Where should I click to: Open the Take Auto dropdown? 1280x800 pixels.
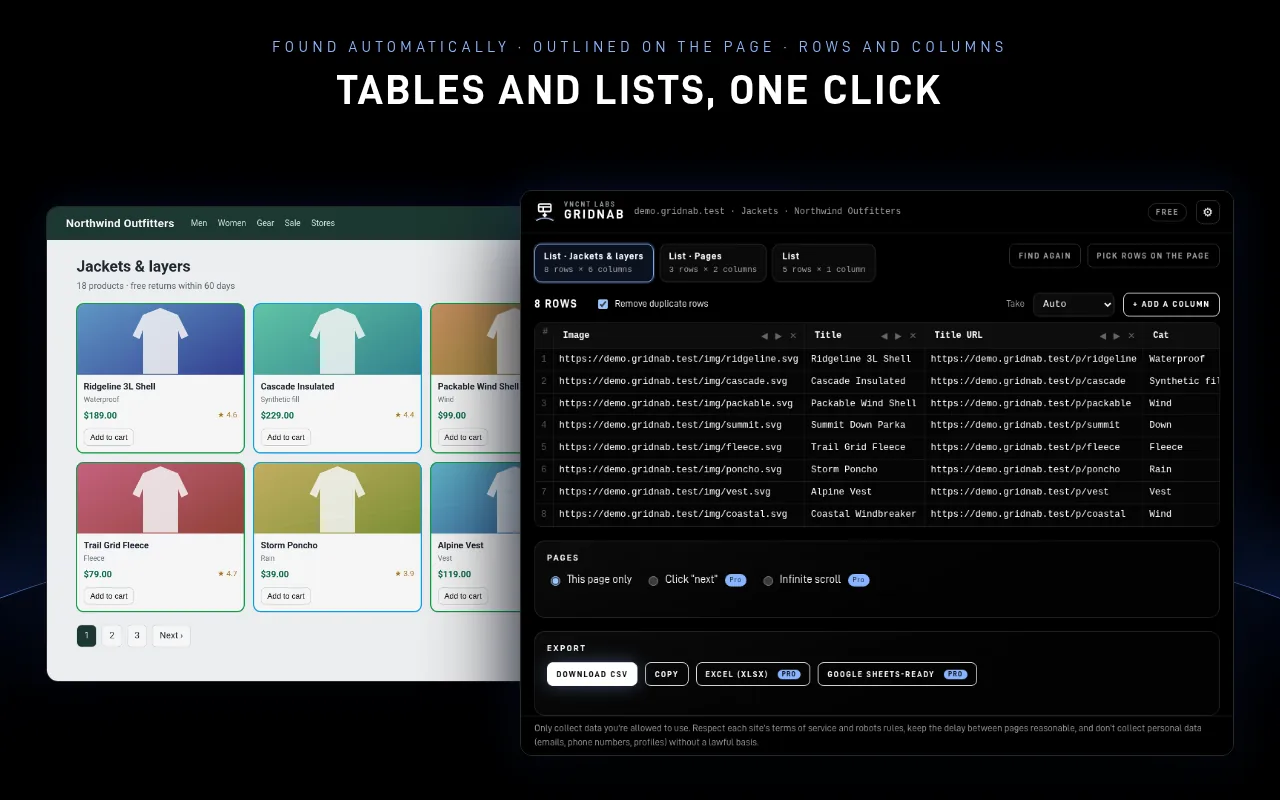(1074, 304)
